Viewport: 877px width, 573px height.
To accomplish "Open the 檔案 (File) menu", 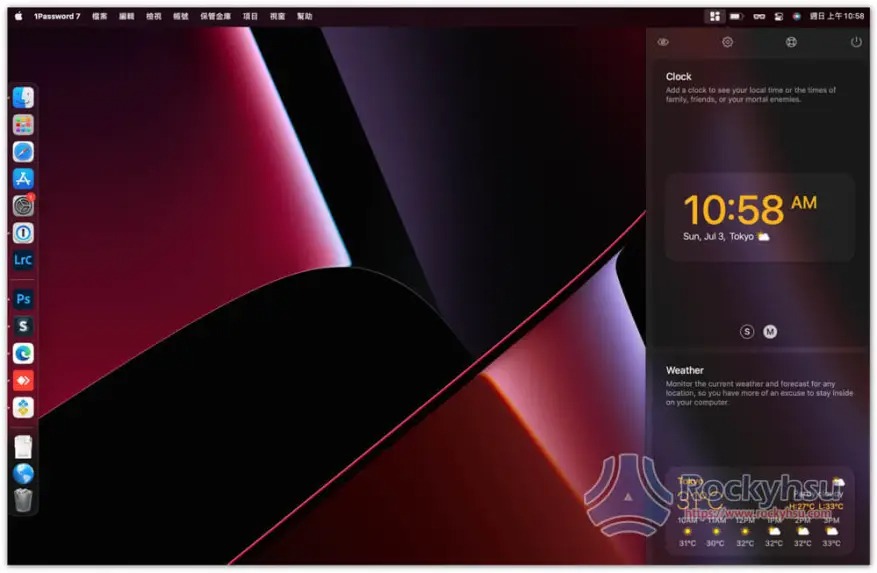I will pos(100,16).
